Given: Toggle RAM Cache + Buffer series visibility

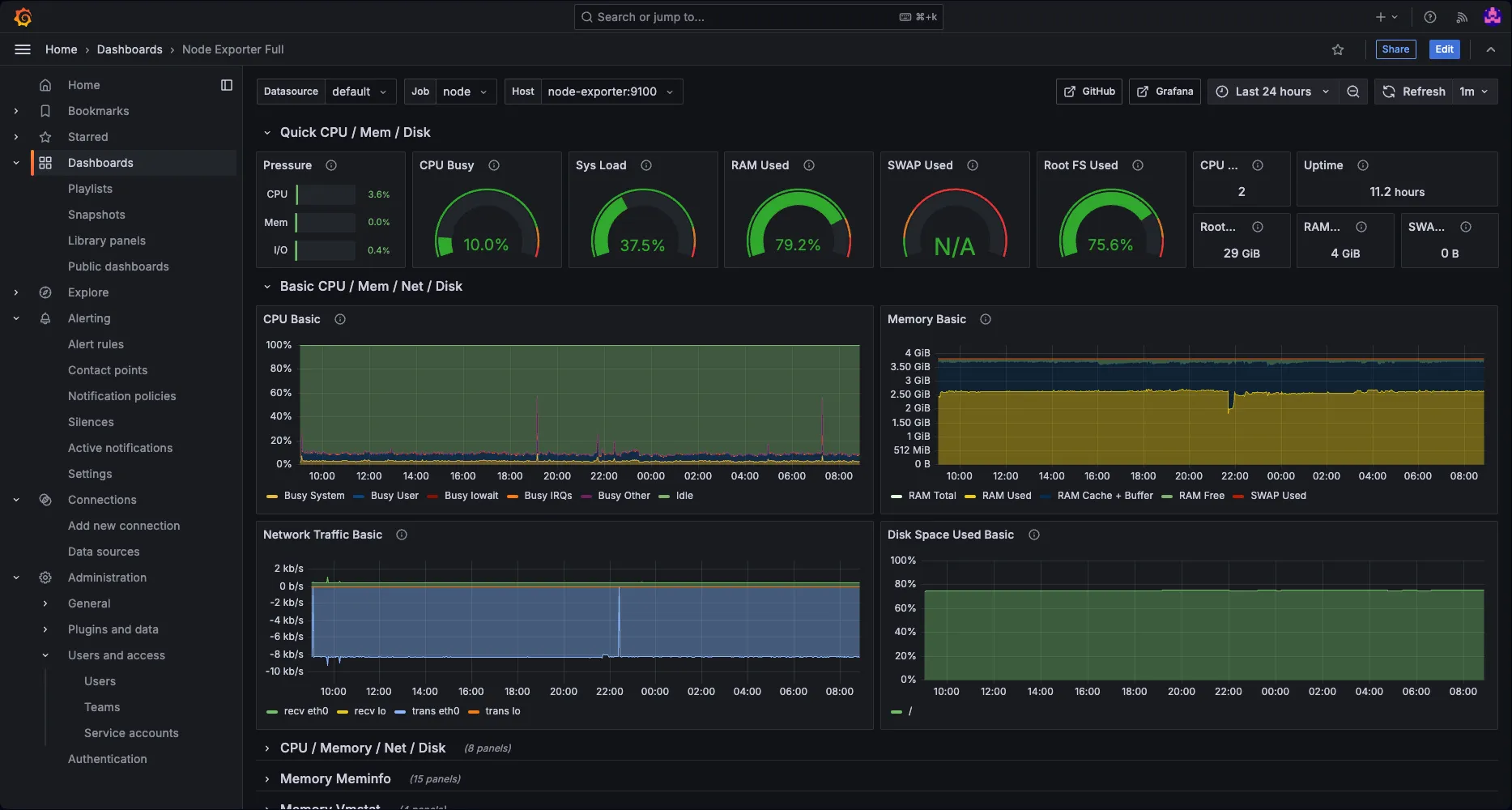Looking at the screenshot, I should [1105, 496].
